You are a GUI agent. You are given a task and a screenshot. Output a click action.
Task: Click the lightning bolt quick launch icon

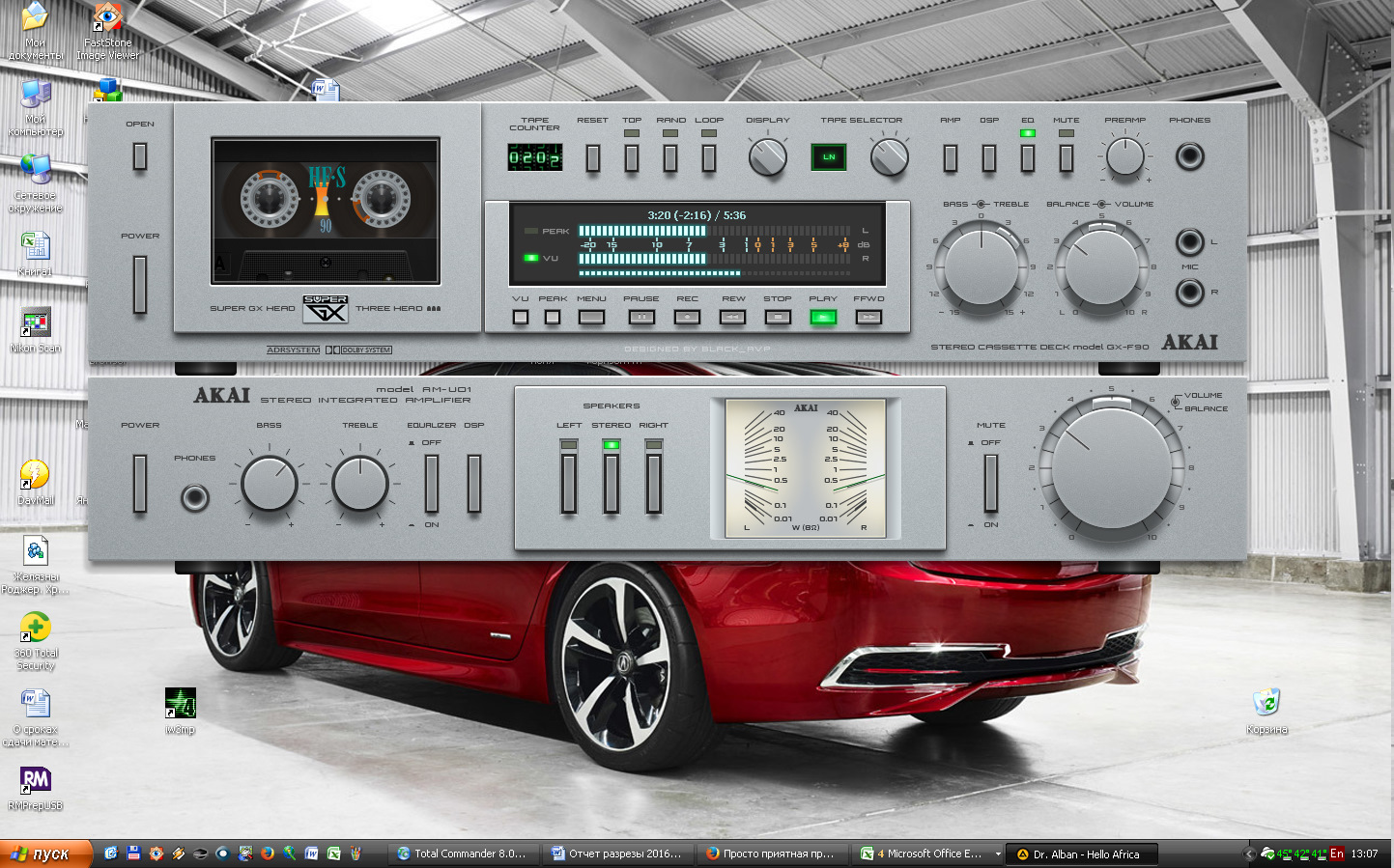pyautogui.click(x=178, y=854)
